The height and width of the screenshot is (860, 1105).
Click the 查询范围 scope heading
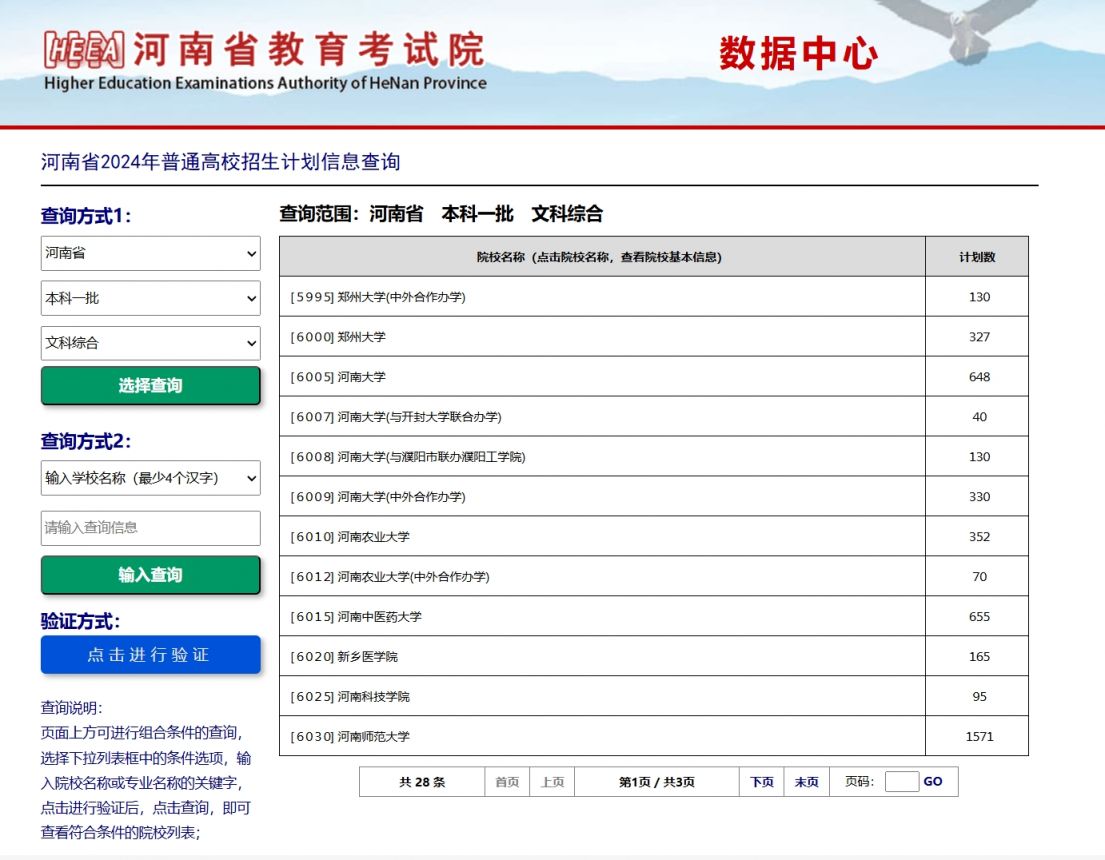pos(441,214)
